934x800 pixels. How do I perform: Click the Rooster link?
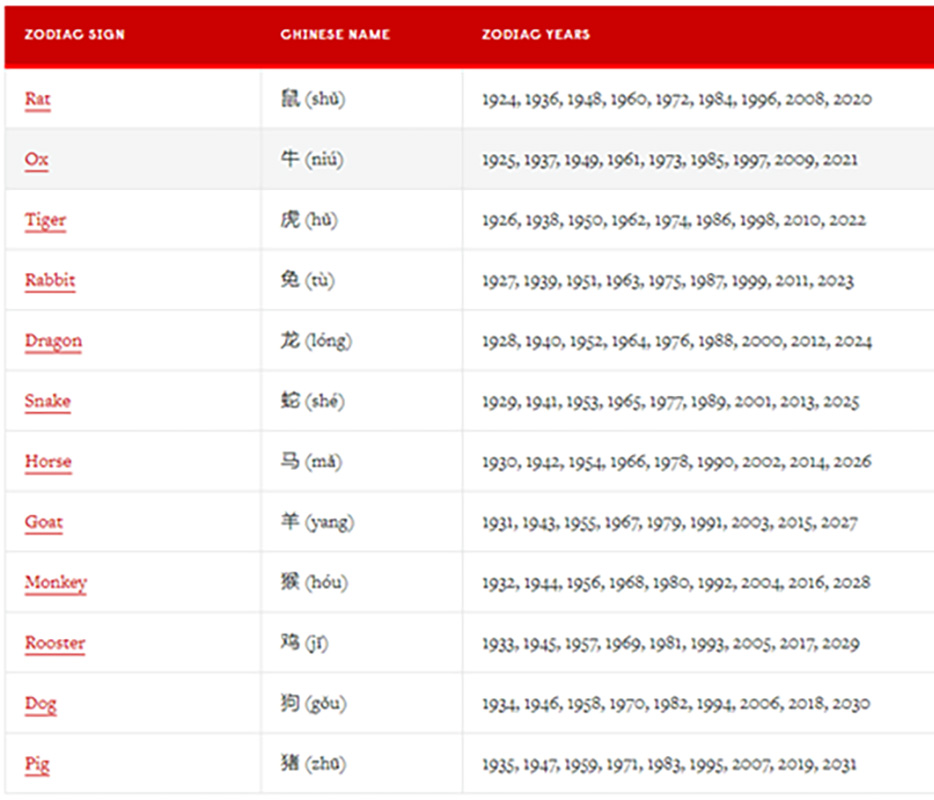(55, 643)
